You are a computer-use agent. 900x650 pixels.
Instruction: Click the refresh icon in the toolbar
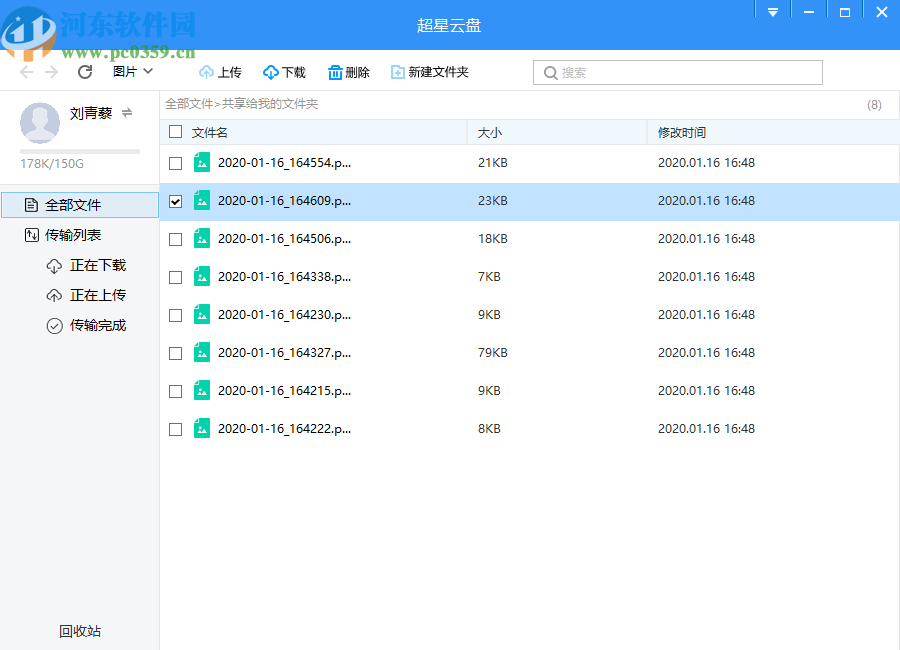[85, 71]
